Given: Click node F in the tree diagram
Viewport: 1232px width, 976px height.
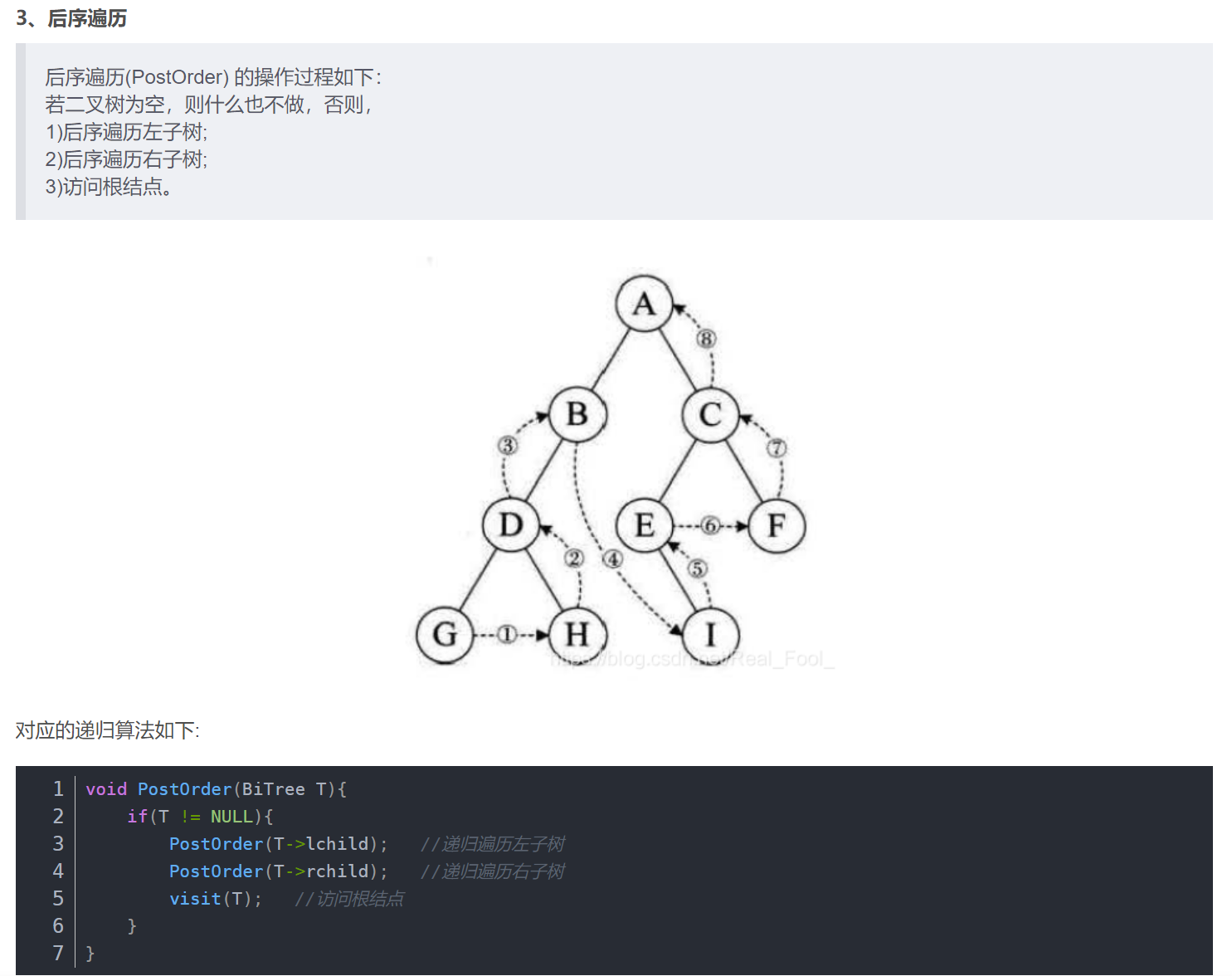Looking at the screenshot, I should pyautogui.click(x=777, y=525).
